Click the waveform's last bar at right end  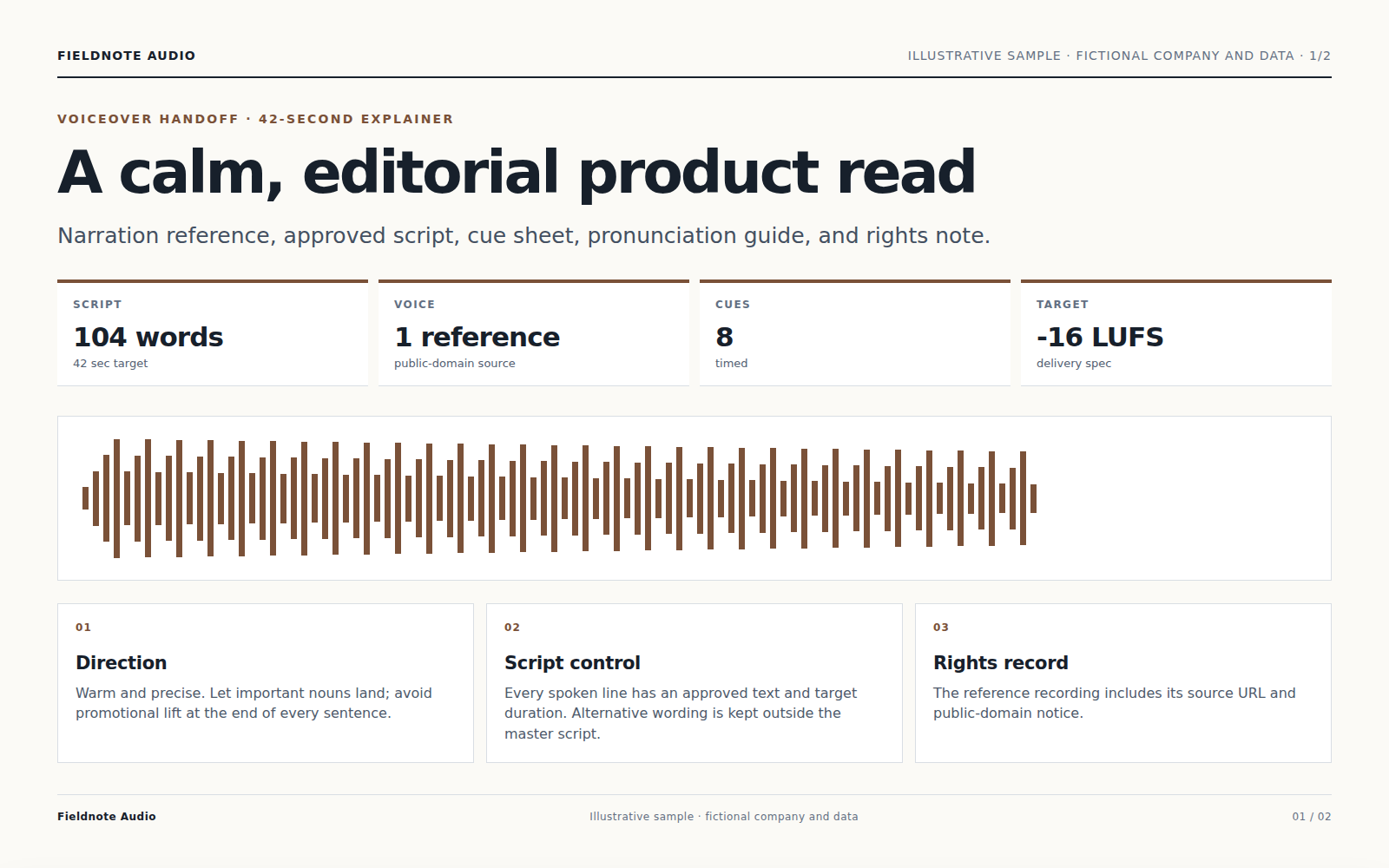point(1033,498)
